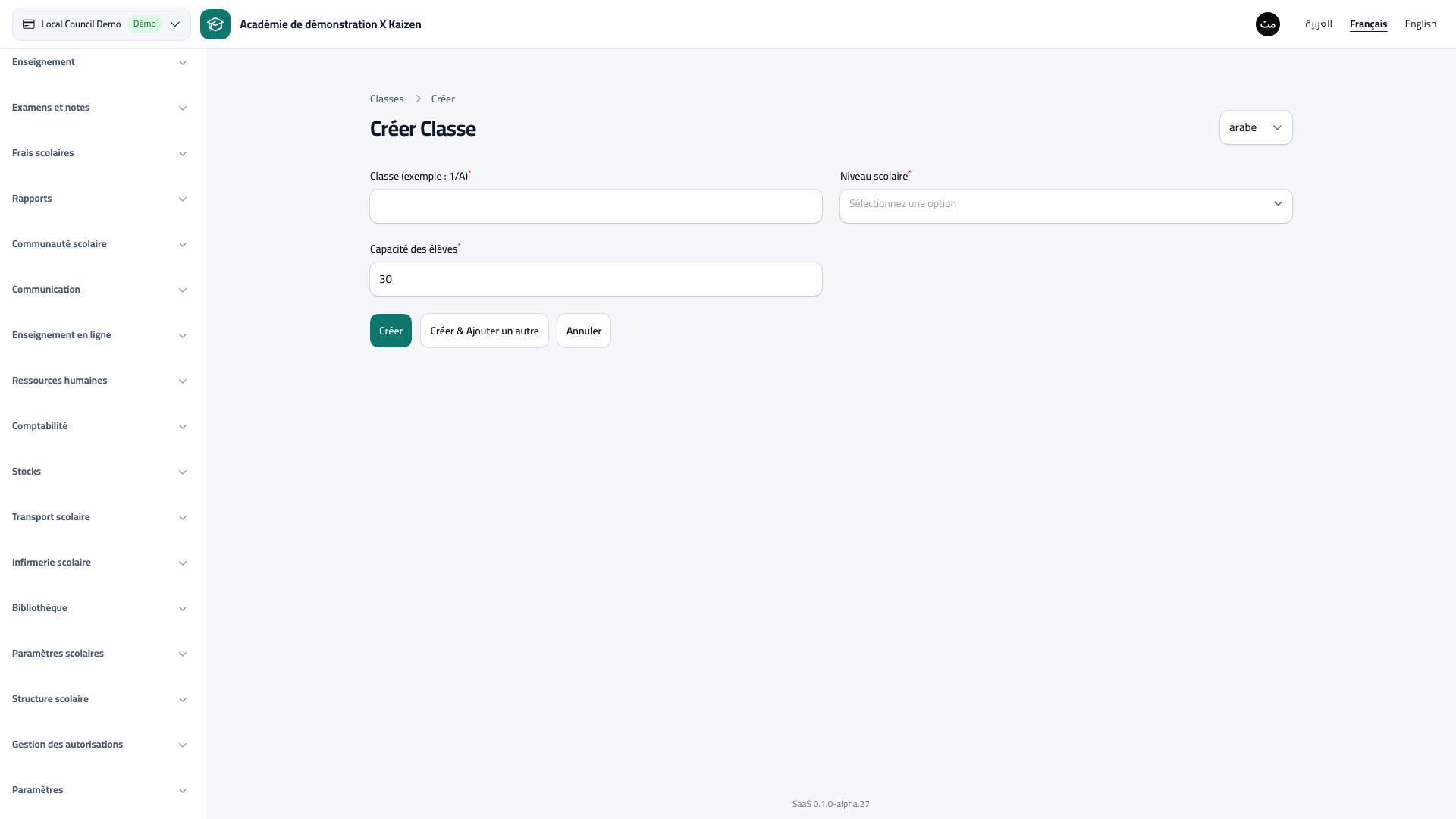Click Créer & Ajouter un autre
This screenshot has width=1456, height=819.
coord(485,331)
